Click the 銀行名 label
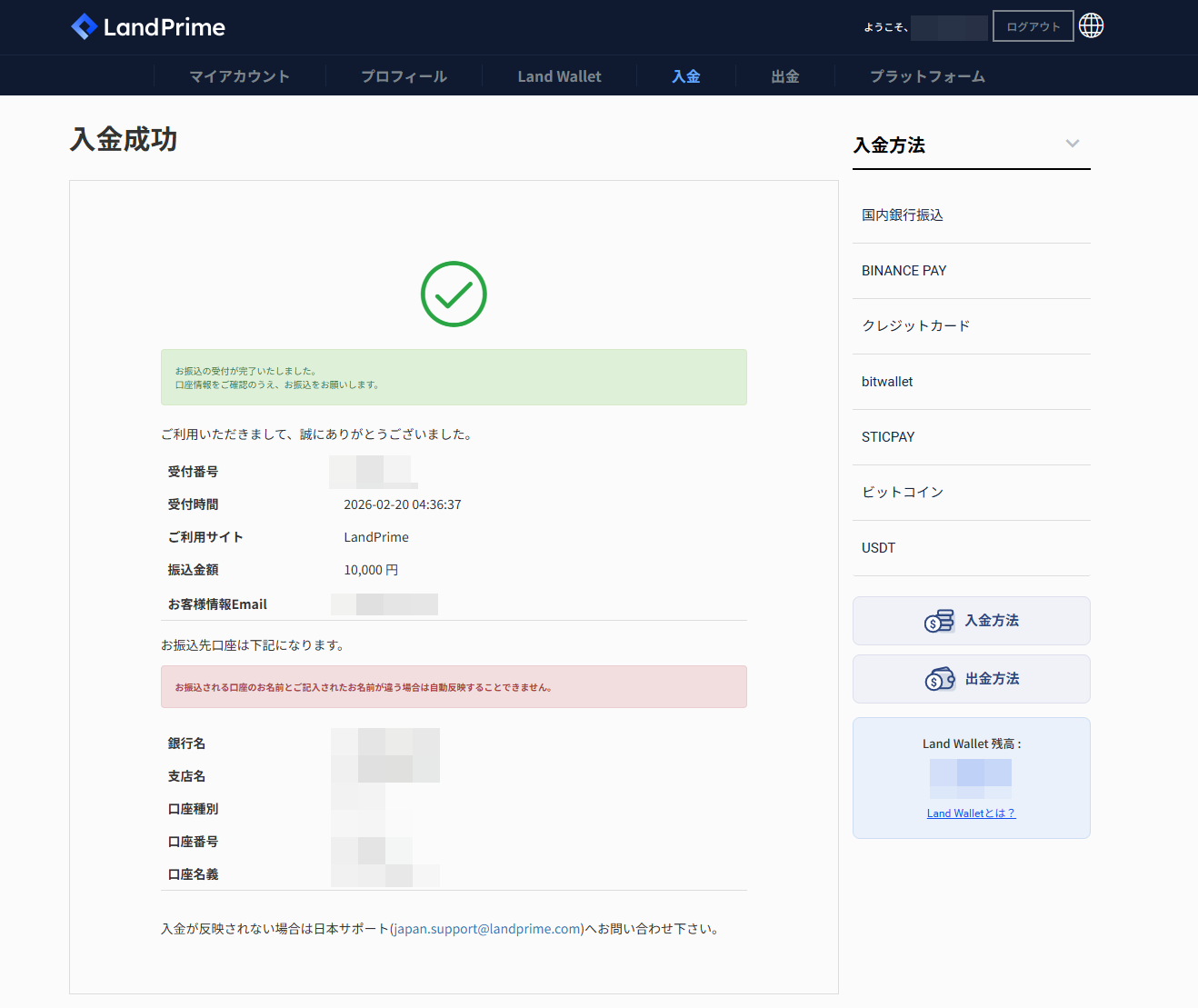Image resolution: width=1198 pixels, height=1008 pixels. [x=186, y=744]
